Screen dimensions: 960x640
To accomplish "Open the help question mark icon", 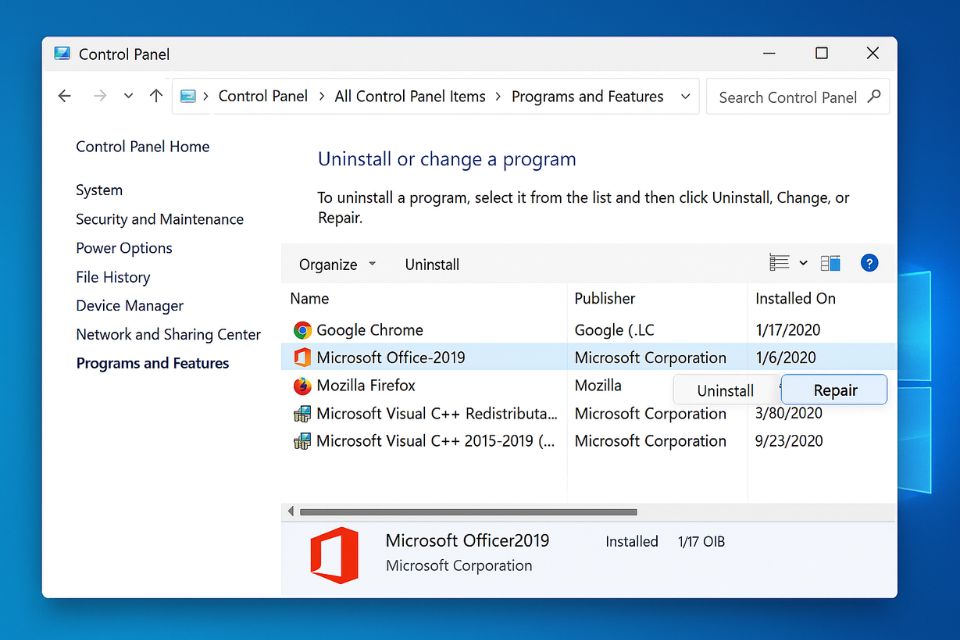I will [869, 263].
